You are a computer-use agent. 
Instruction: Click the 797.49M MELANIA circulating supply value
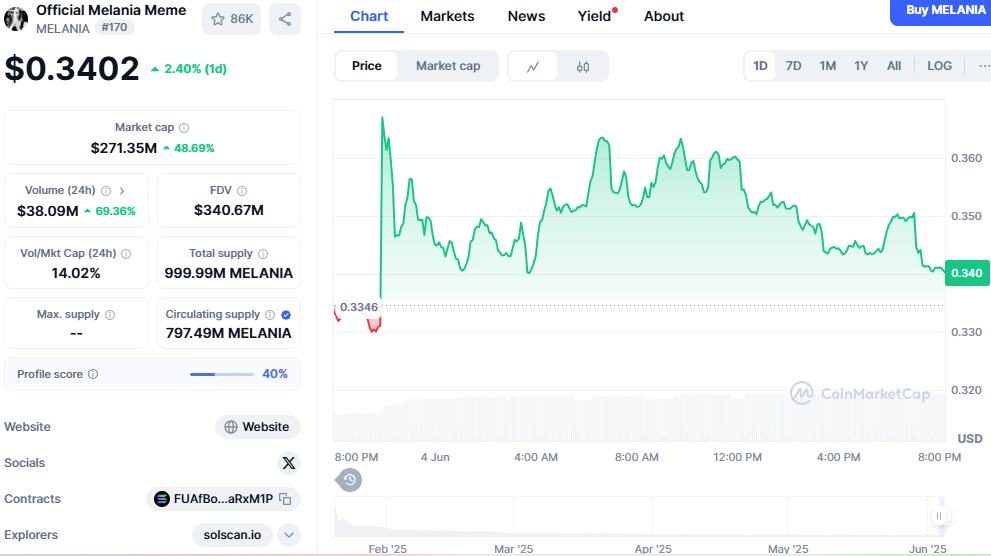point(229,333)
